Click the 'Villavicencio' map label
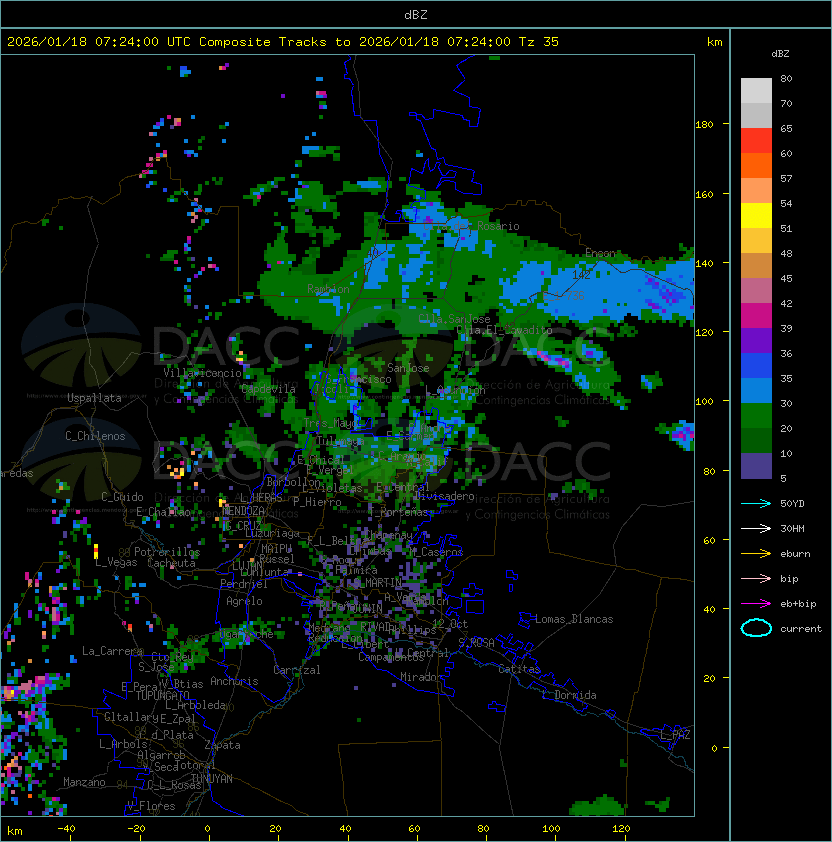 (202, 373)
